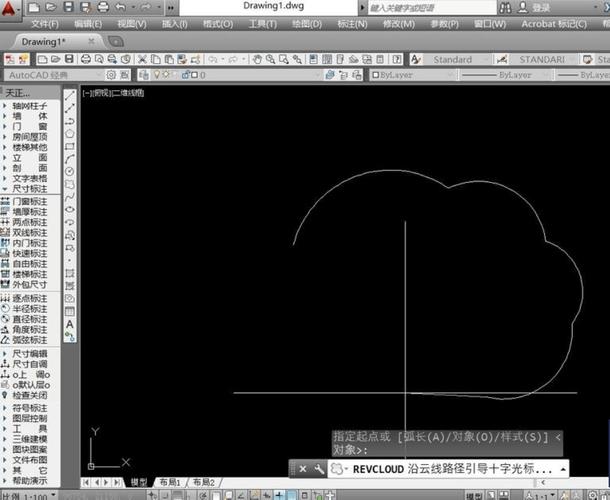610x500 pixels.
Task: Click the Zoom realtime magnifier icon
Action: pos(270,59)
